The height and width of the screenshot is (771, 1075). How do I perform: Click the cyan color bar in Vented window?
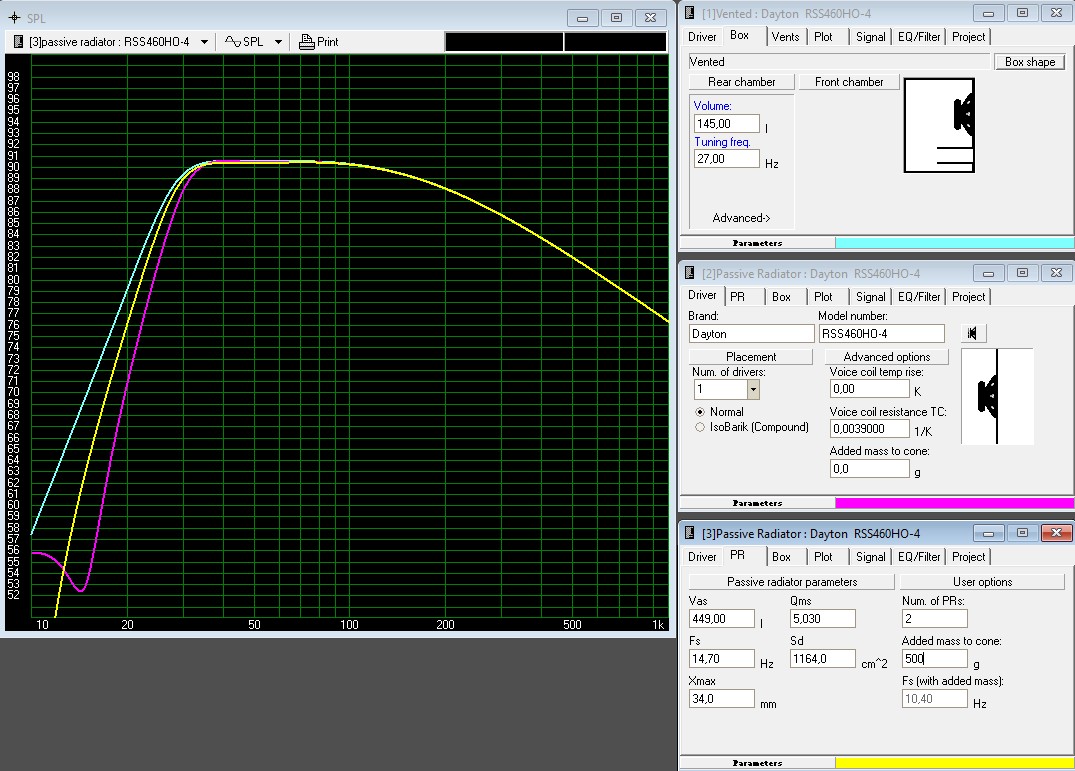[x=954, y=243]
